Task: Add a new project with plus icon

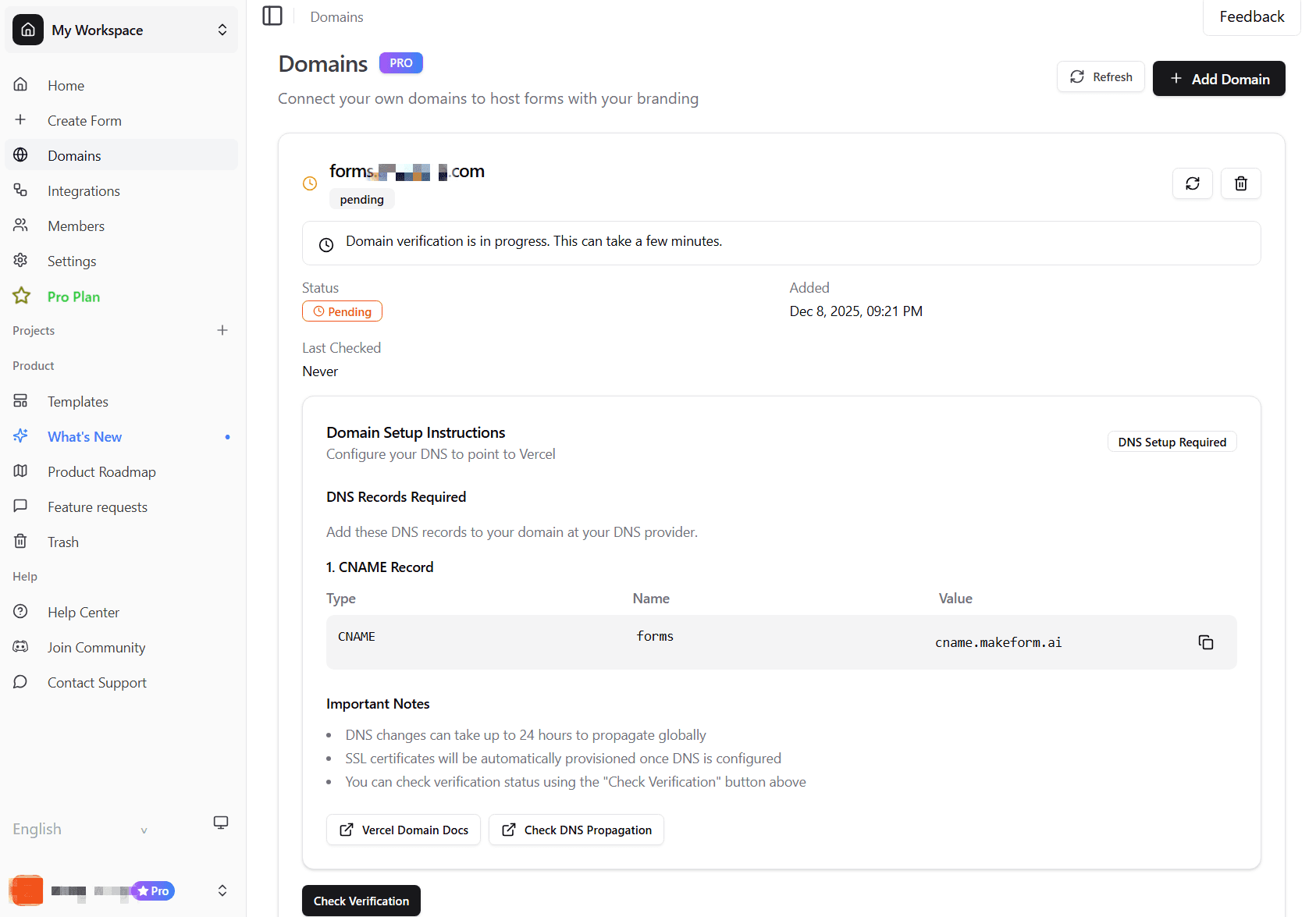Action: point(222,330)
